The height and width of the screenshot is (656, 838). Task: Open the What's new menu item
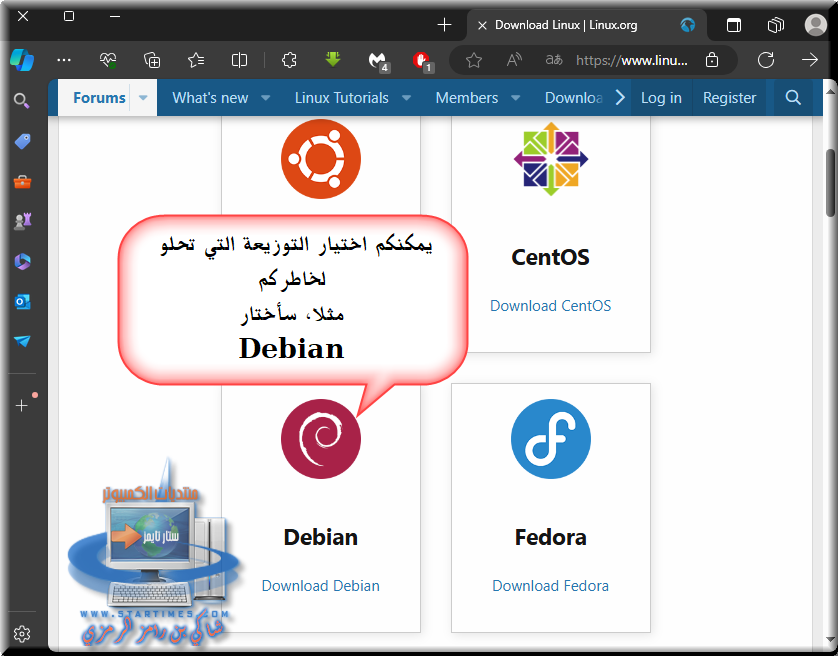210,98
